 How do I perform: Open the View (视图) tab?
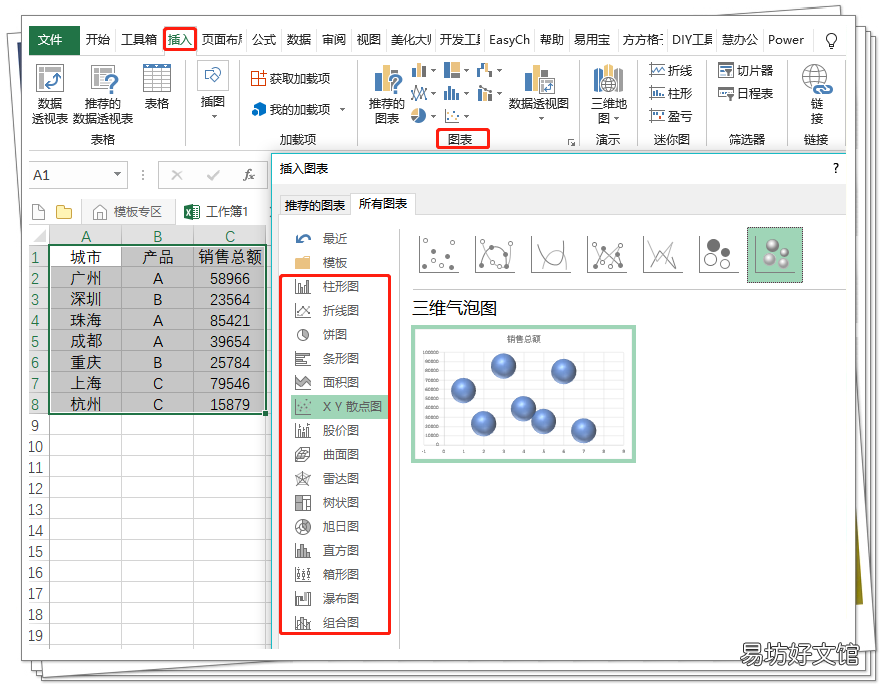coord(369,40)
